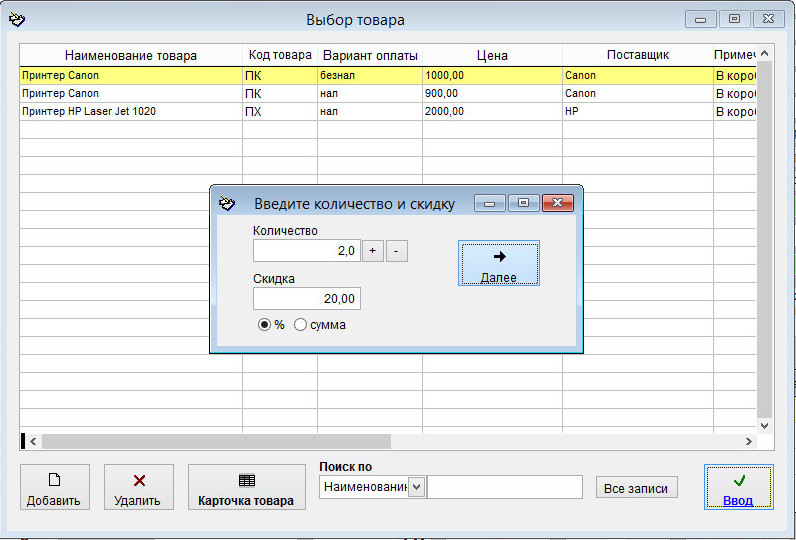Image resolution: width=796 pixels, height=540 pixels.
Task: Click the Добавить new document button
Action: [54, 488]
